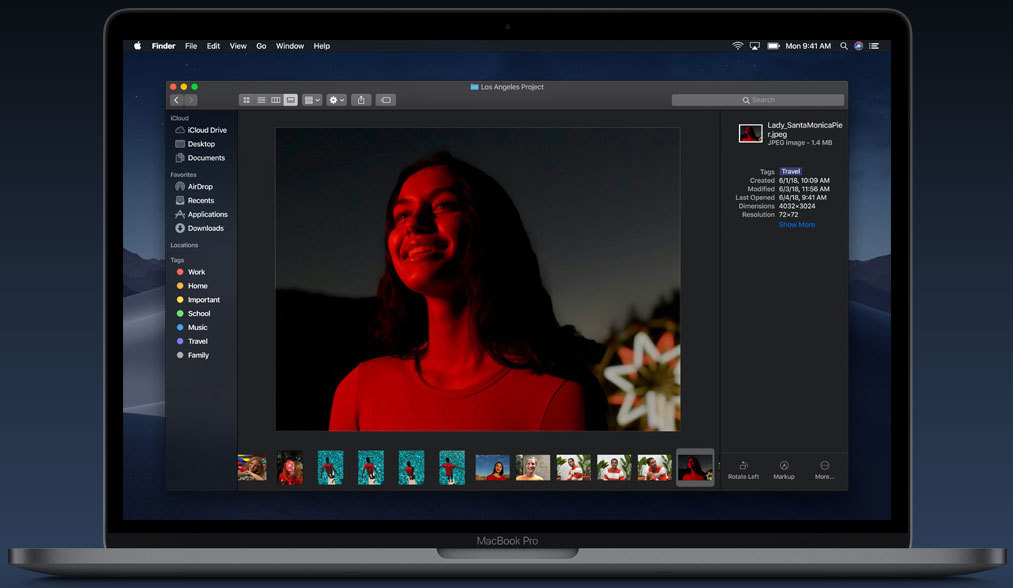
Task: Select the purple Travel sidebar tag
Action: click(x=192, y=341)
